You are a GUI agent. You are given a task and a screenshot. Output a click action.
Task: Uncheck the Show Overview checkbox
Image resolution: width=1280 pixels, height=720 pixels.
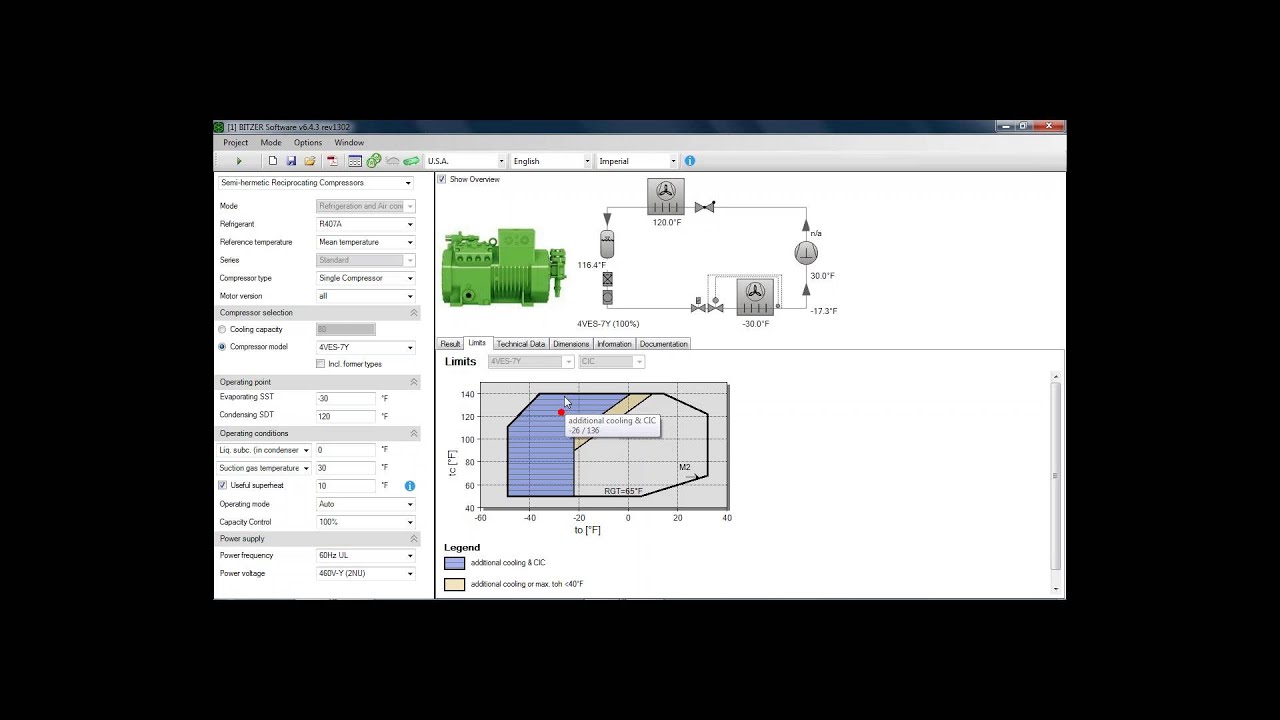coord(442,179)
